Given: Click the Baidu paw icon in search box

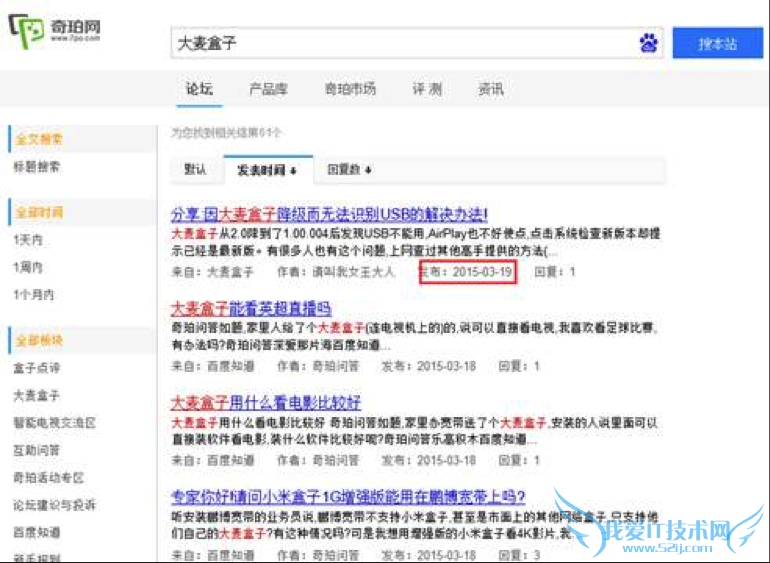Looking at the screenshot, I should pos(648,43).
